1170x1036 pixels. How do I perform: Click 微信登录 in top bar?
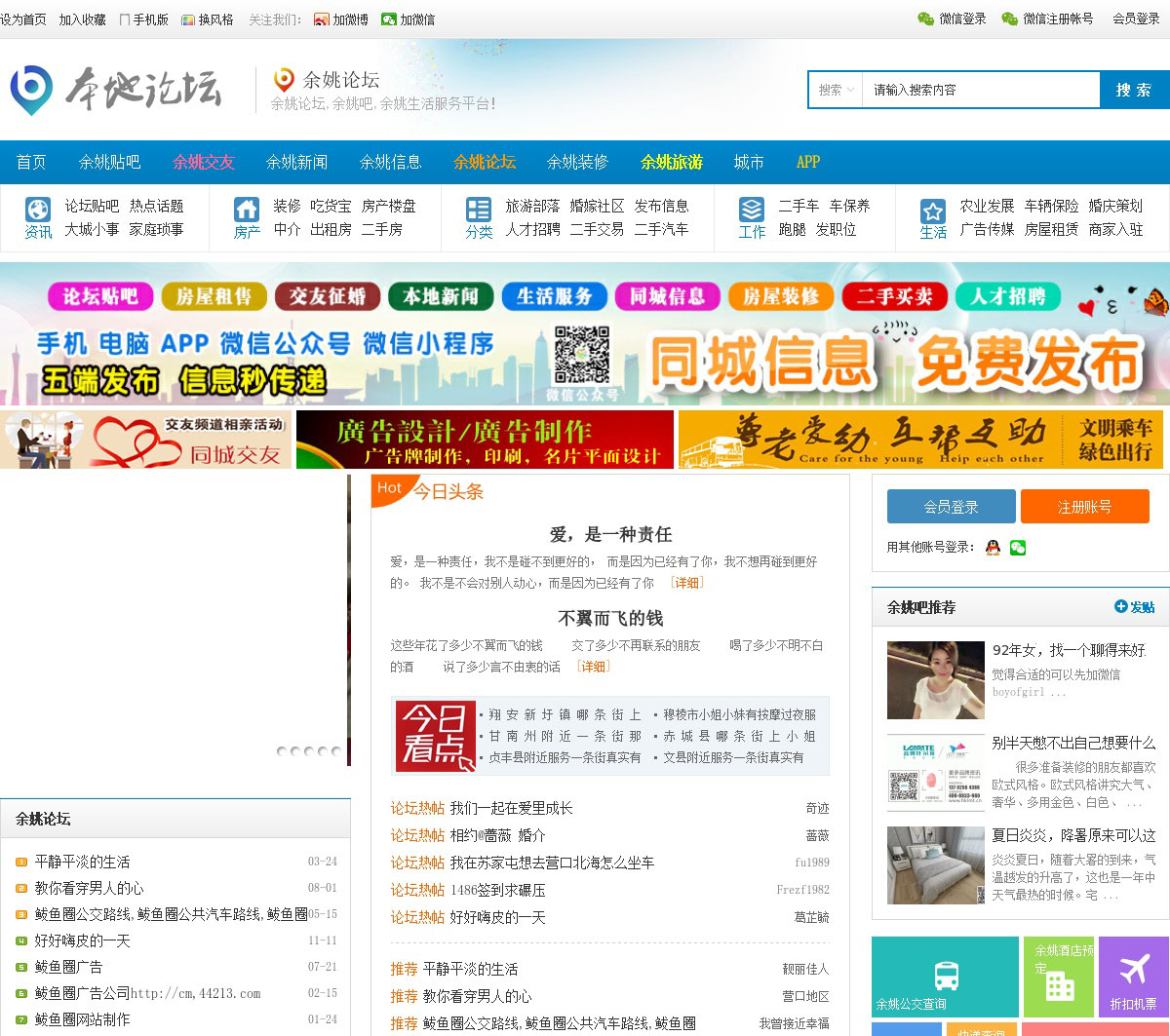(952, 19)
